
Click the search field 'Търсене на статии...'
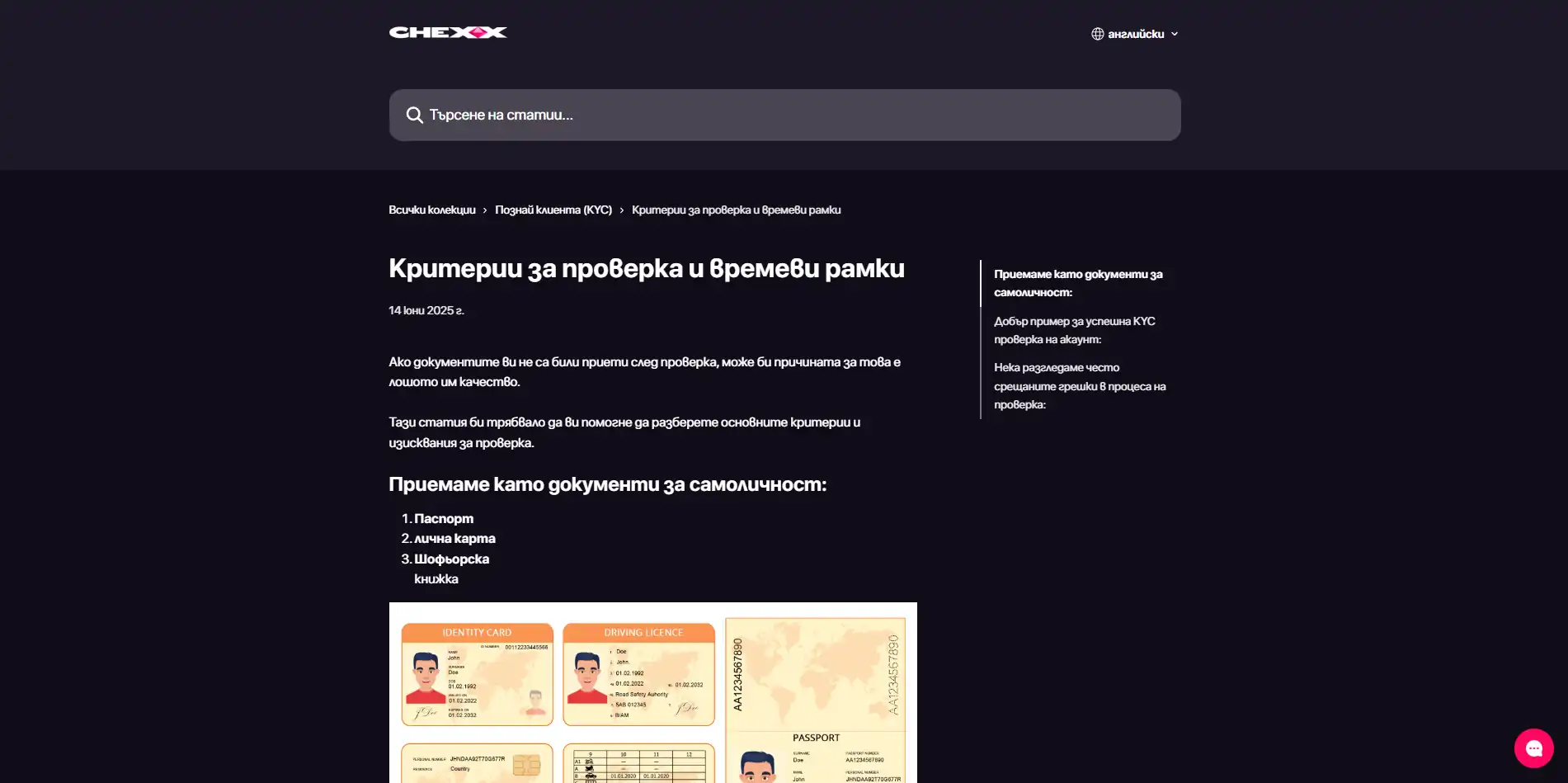point(784,115)
